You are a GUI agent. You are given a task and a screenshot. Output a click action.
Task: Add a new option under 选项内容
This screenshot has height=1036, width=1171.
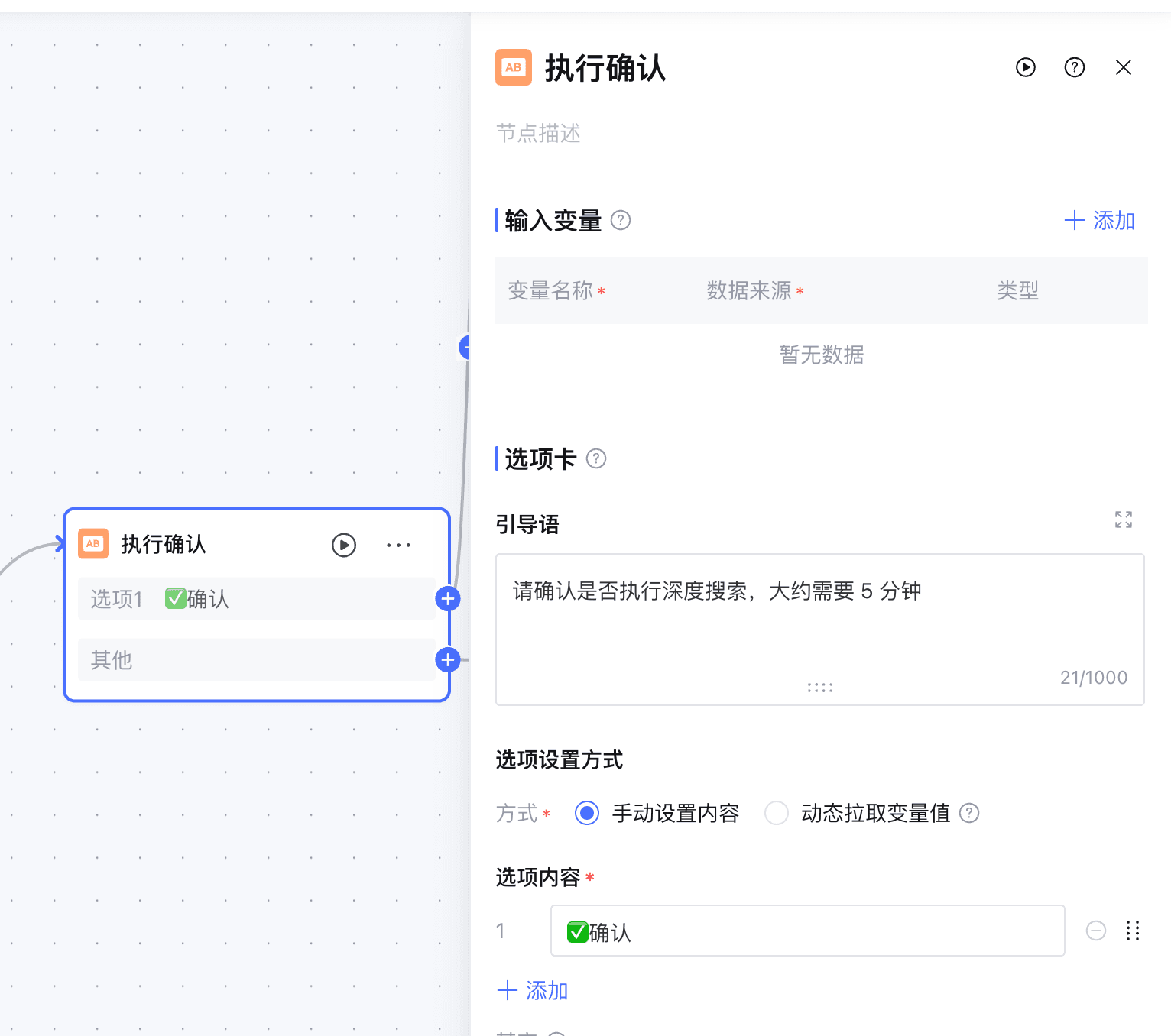click(533, 991)
